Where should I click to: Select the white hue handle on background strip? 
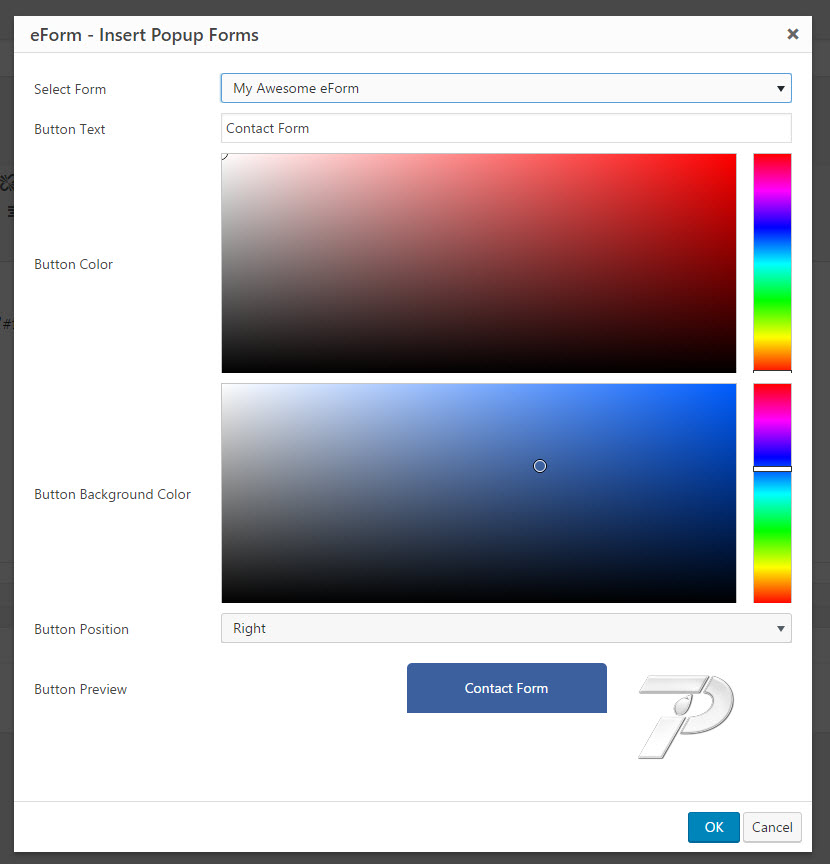(x=772, y=469)
